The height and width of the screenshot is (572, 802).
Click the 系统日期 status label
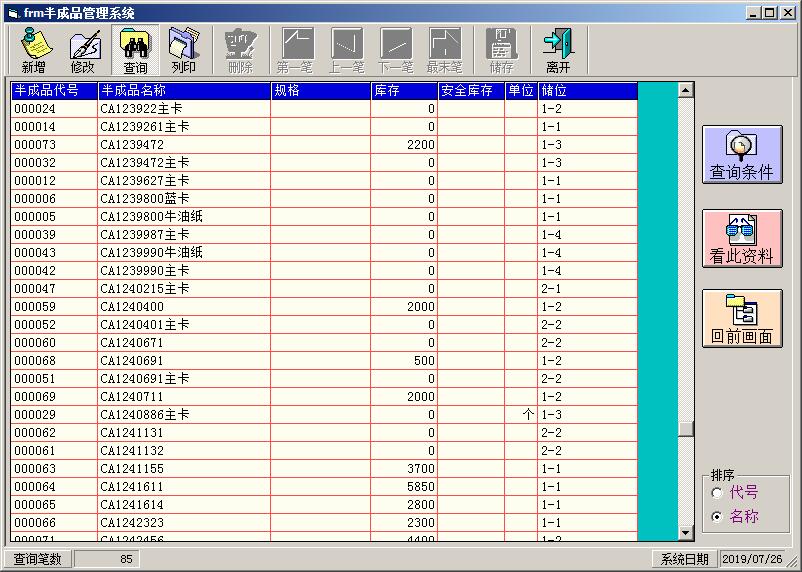(684, 559)
